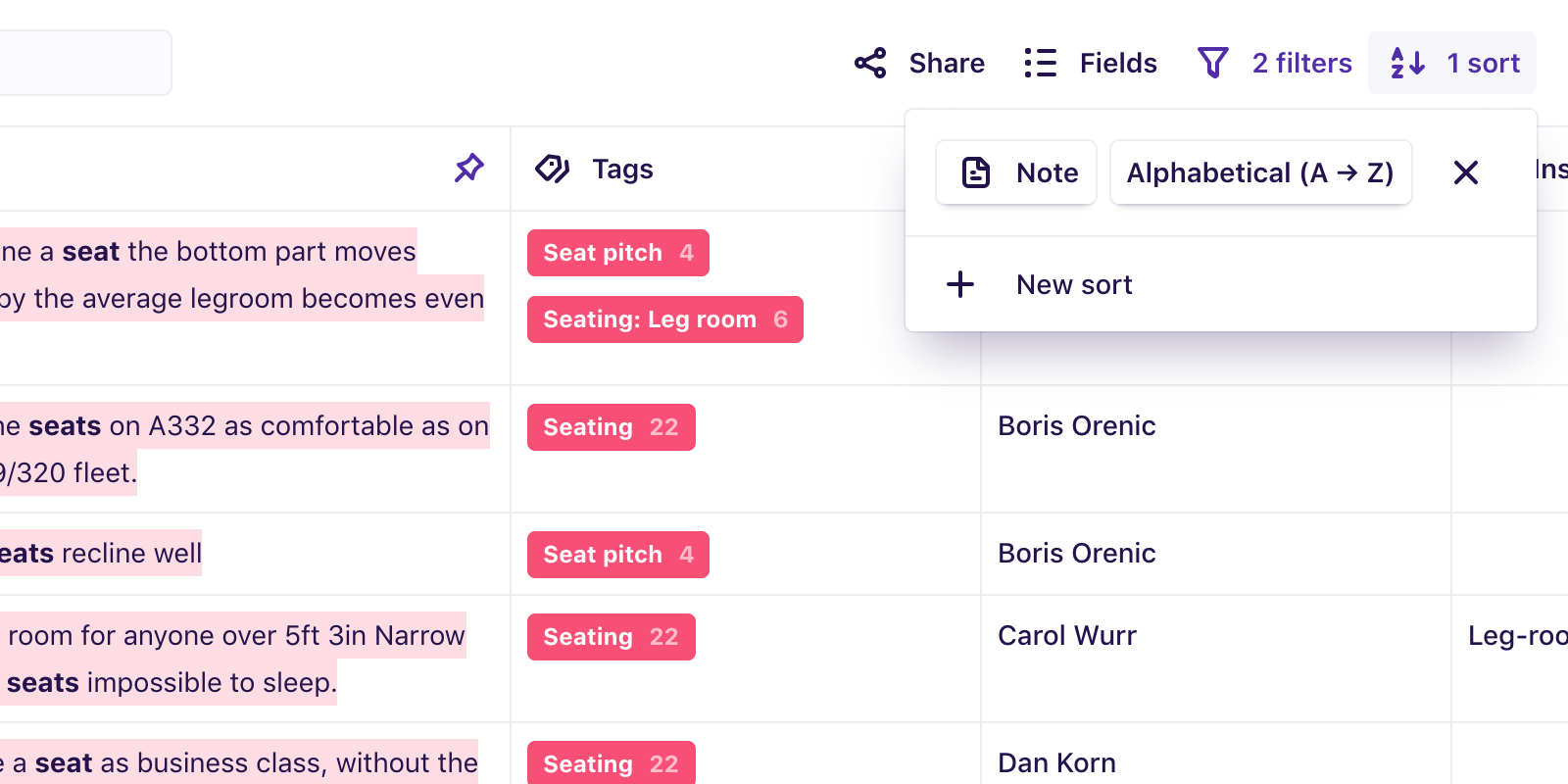The image size is (1568, 784).
Task: Select the filter funnel icon
Action: 1212,62
